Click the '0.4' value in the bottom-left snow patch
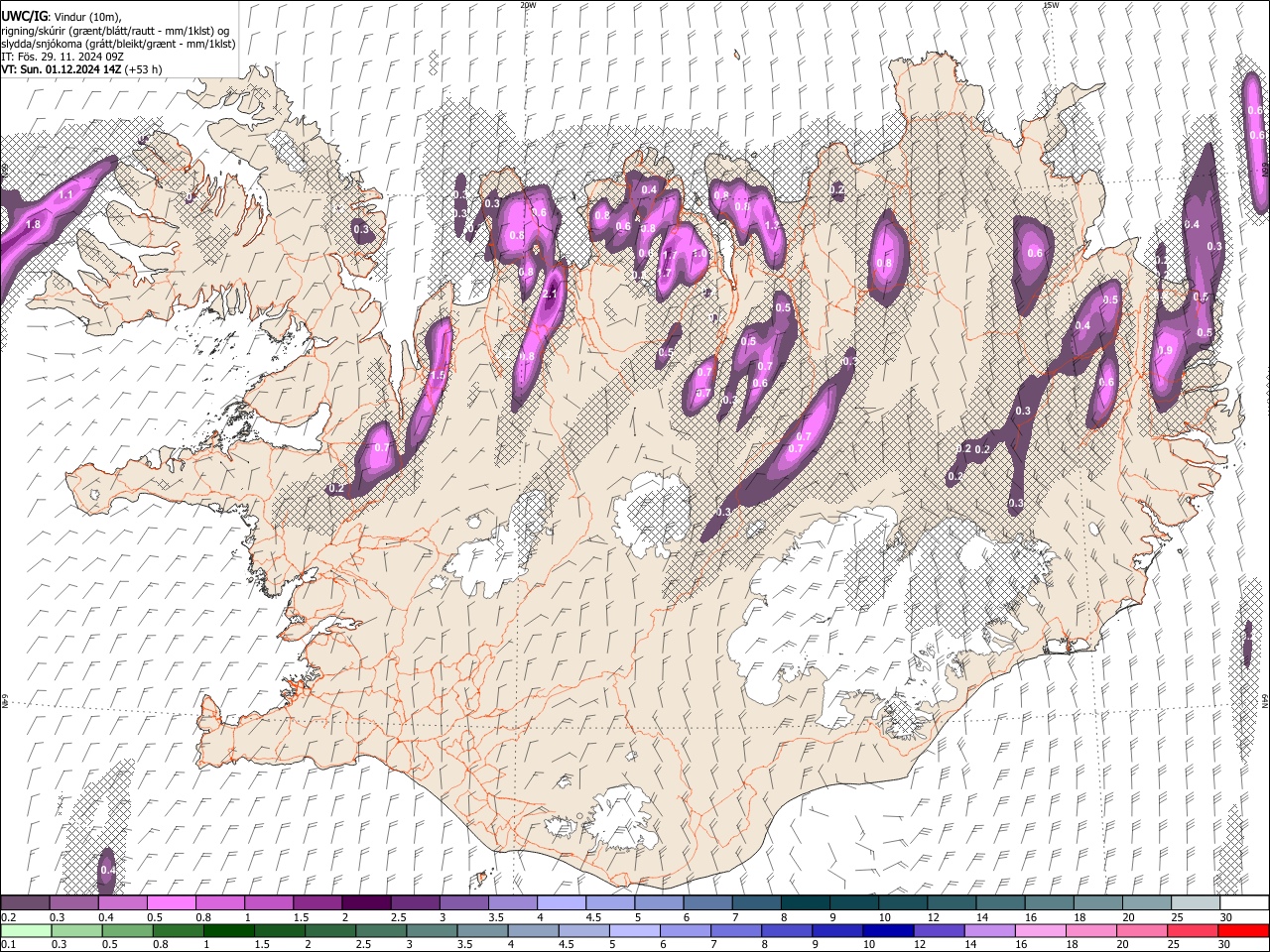This screenshot has height=952, width=1270. tap(108, 870)
